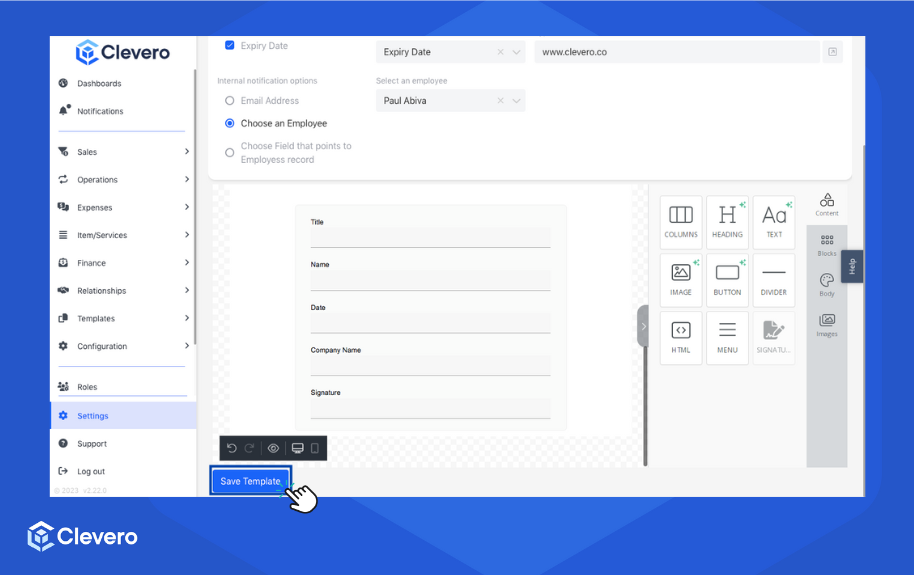
Task: Click the Save Template button
Action: 251,481
